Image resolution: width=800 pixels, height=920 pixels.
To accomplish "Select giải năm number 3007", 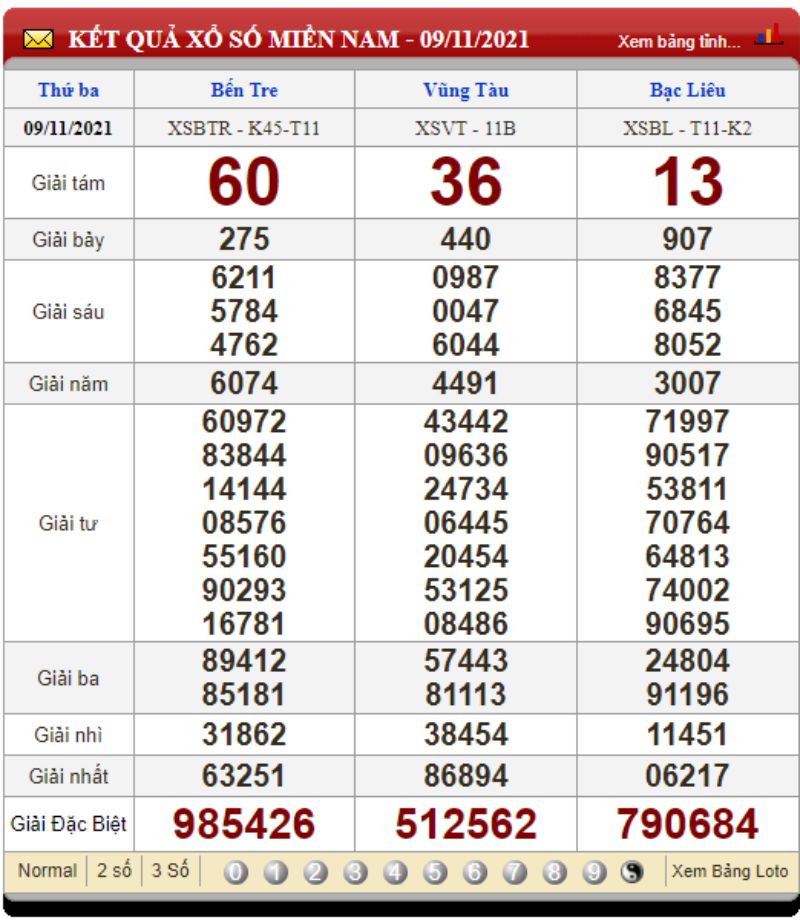I will [x=687, y=383].
